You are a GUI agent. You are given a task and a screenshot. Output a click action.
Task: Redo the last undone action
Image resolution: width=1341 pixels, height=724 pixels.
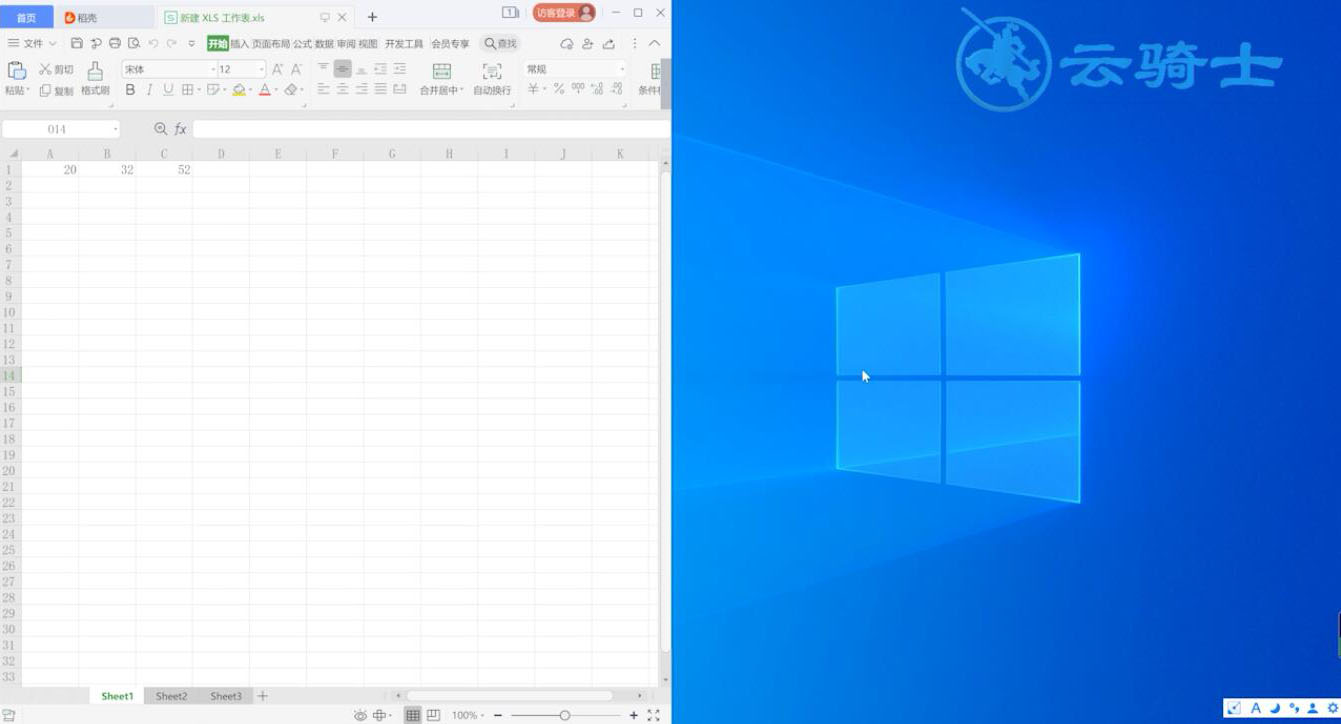click(172, 44)
